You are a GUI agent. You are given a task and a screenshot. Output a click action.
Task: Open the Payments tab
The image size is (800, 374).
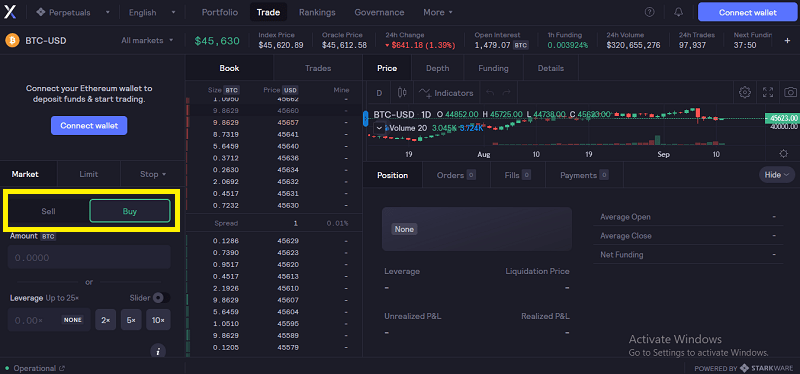[x=584, y=175]
